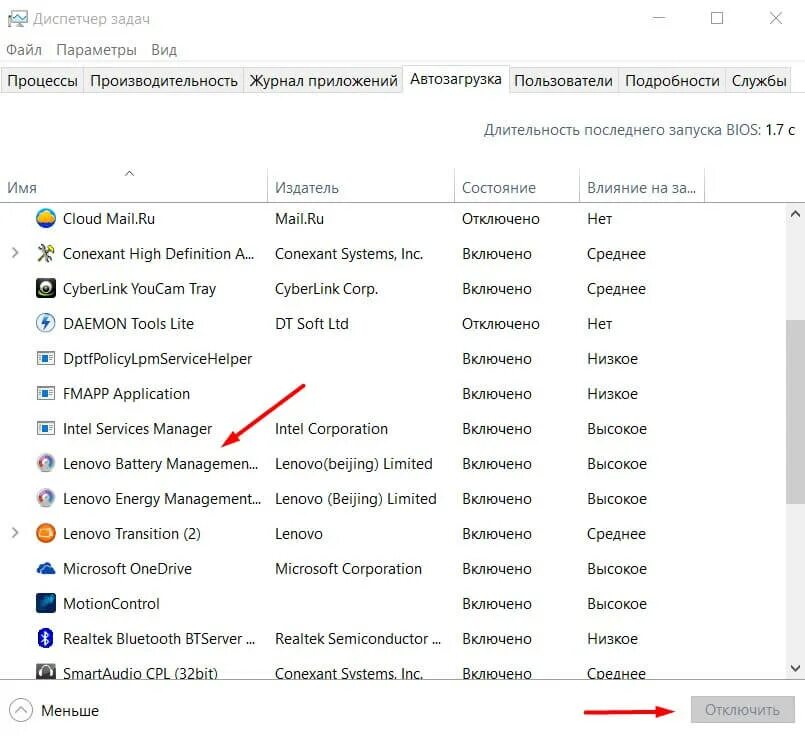Image resolution: width=805 pixels, height=739 pixels.
Task: Click the SmartAudio CPL headphone icon
Action: tap(46, 671)
